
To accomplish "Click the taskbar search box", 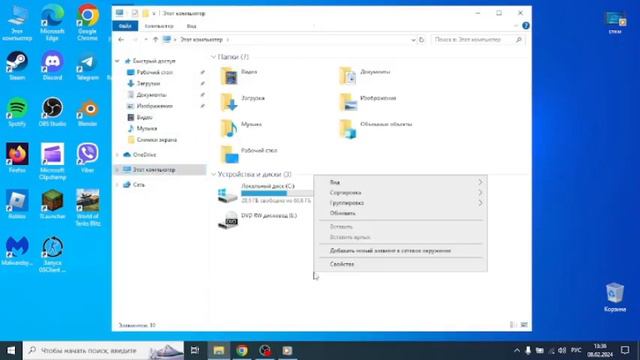I will (104, 350).
